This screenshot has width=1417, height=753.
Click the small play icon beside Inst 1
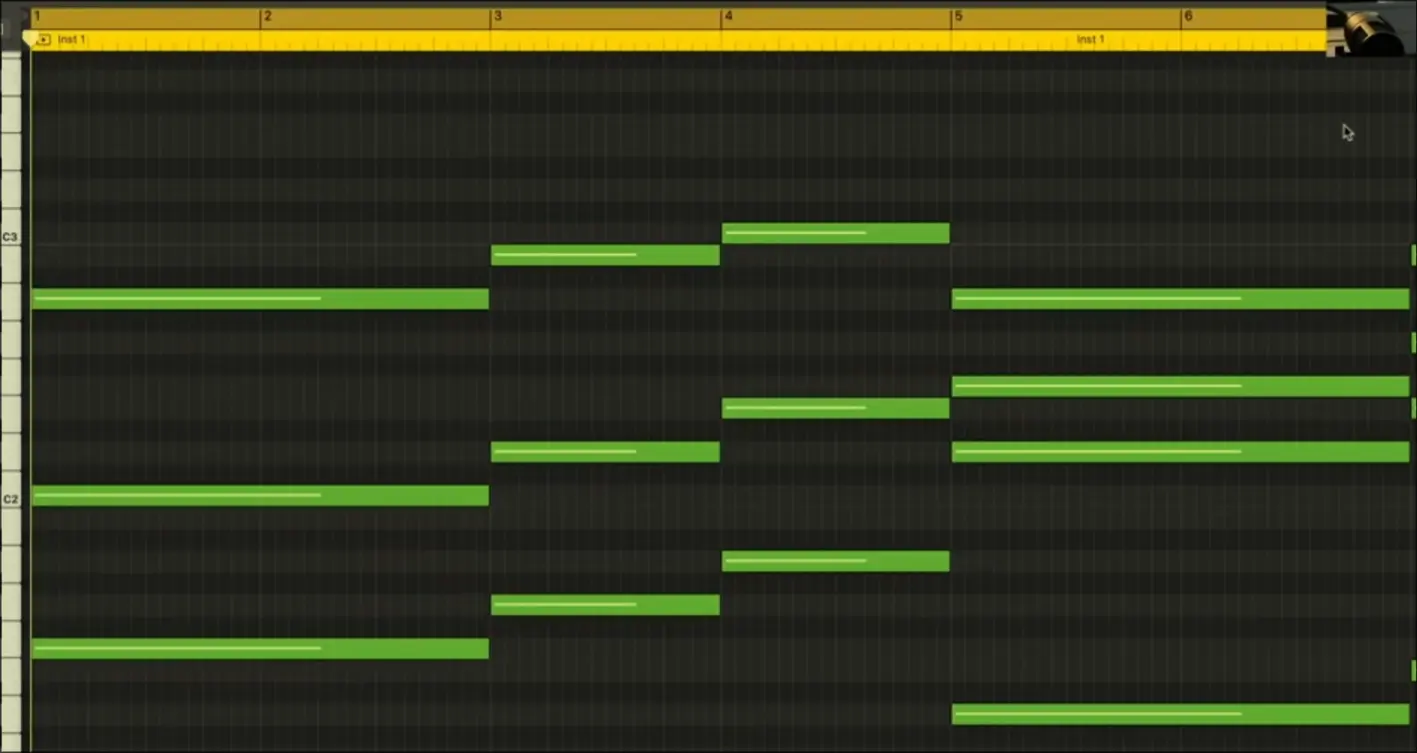point(43,40)
